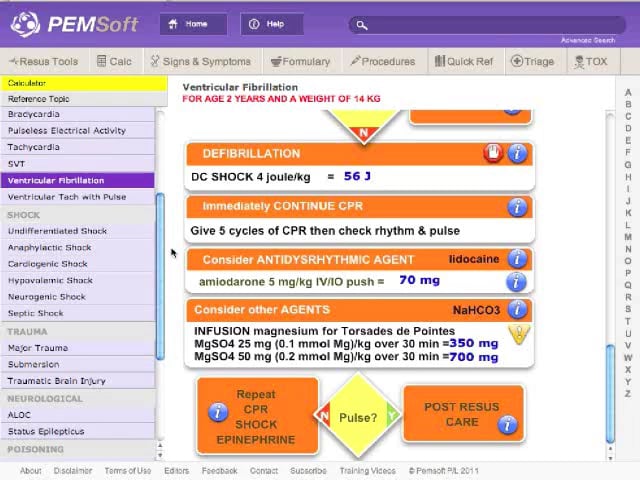Viewport: 640px width, 480px height.
Task: Open Calc tab
Action: [115, 62]
